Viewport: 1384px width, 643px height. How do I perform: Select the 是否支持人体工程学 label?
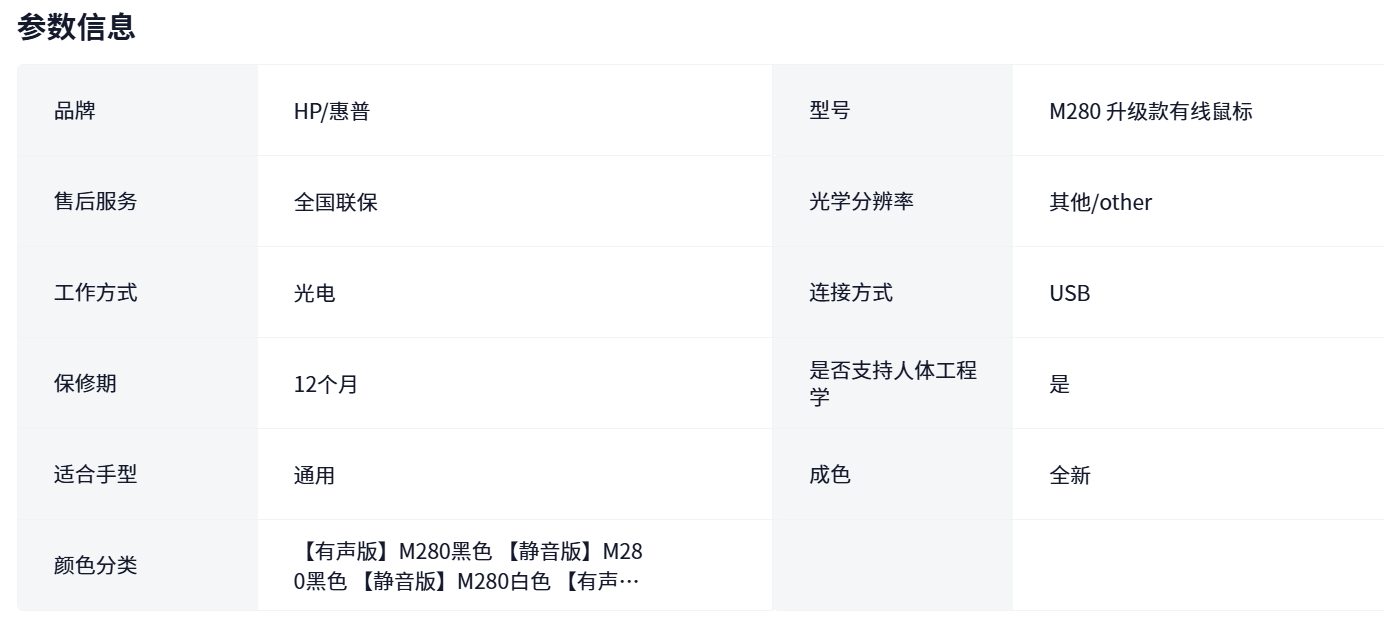click(892, 383)
